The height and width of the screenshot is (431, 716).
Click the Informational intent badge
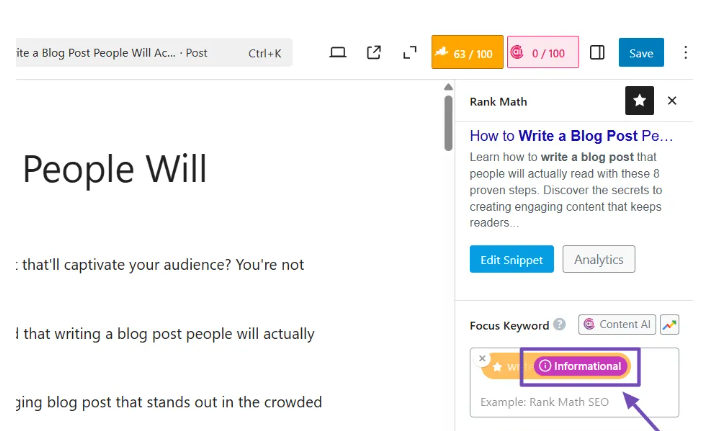[x=581, y=367]
